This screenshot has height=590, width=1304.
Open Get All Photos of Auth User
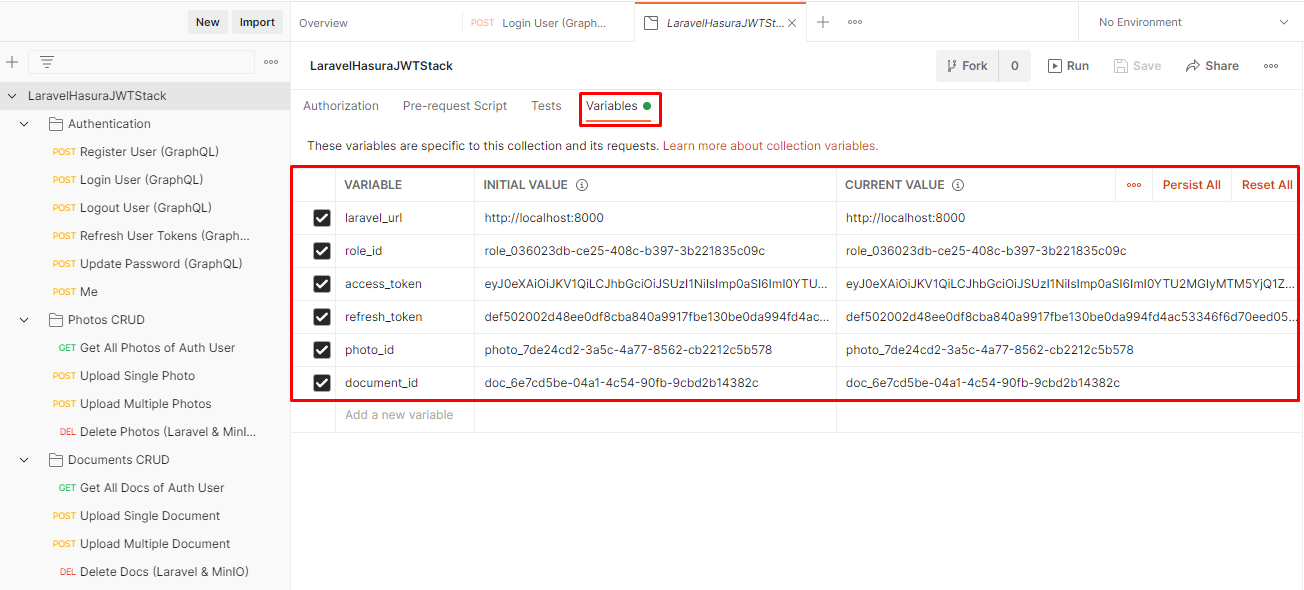157,348
